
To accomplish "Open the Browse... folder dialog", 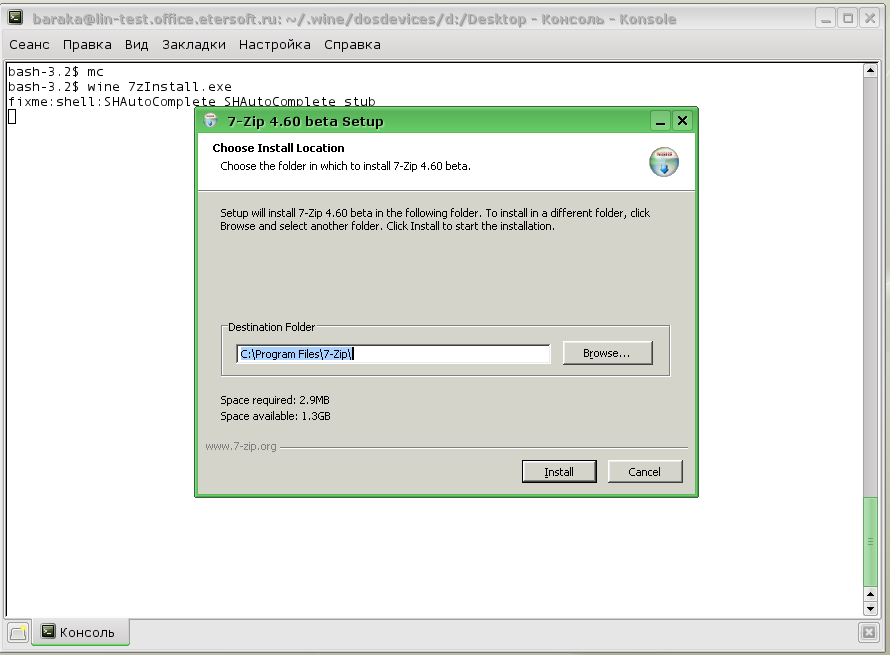I will [x=607, y=353].
